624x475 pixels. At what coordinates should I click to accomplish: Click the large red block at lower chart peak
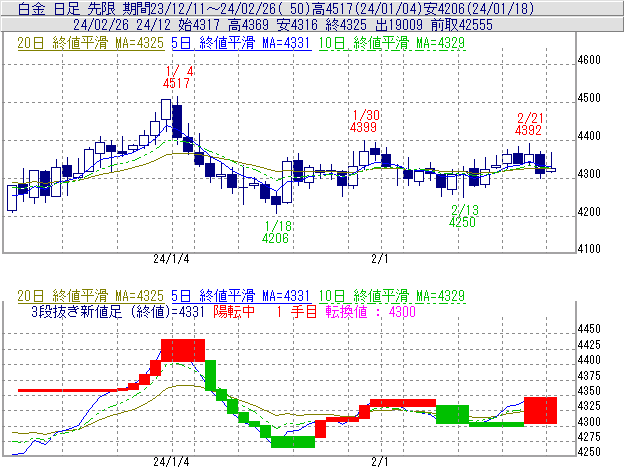(182, 350)
